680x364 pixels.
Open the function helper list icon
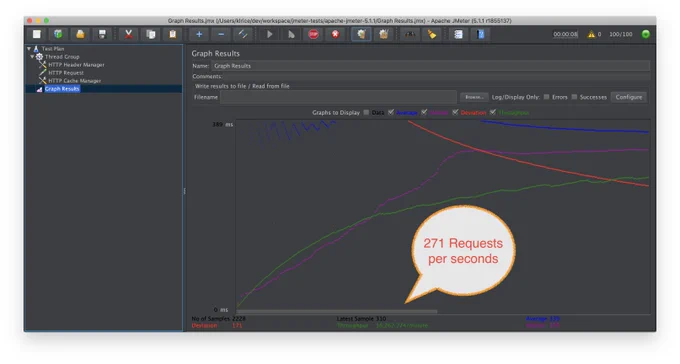click(x=458, y=34)
